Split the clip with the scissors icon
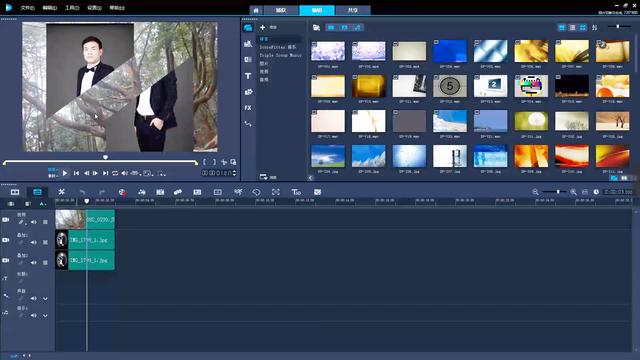This screenshot has width=640, height=360. tap(224, 162)
